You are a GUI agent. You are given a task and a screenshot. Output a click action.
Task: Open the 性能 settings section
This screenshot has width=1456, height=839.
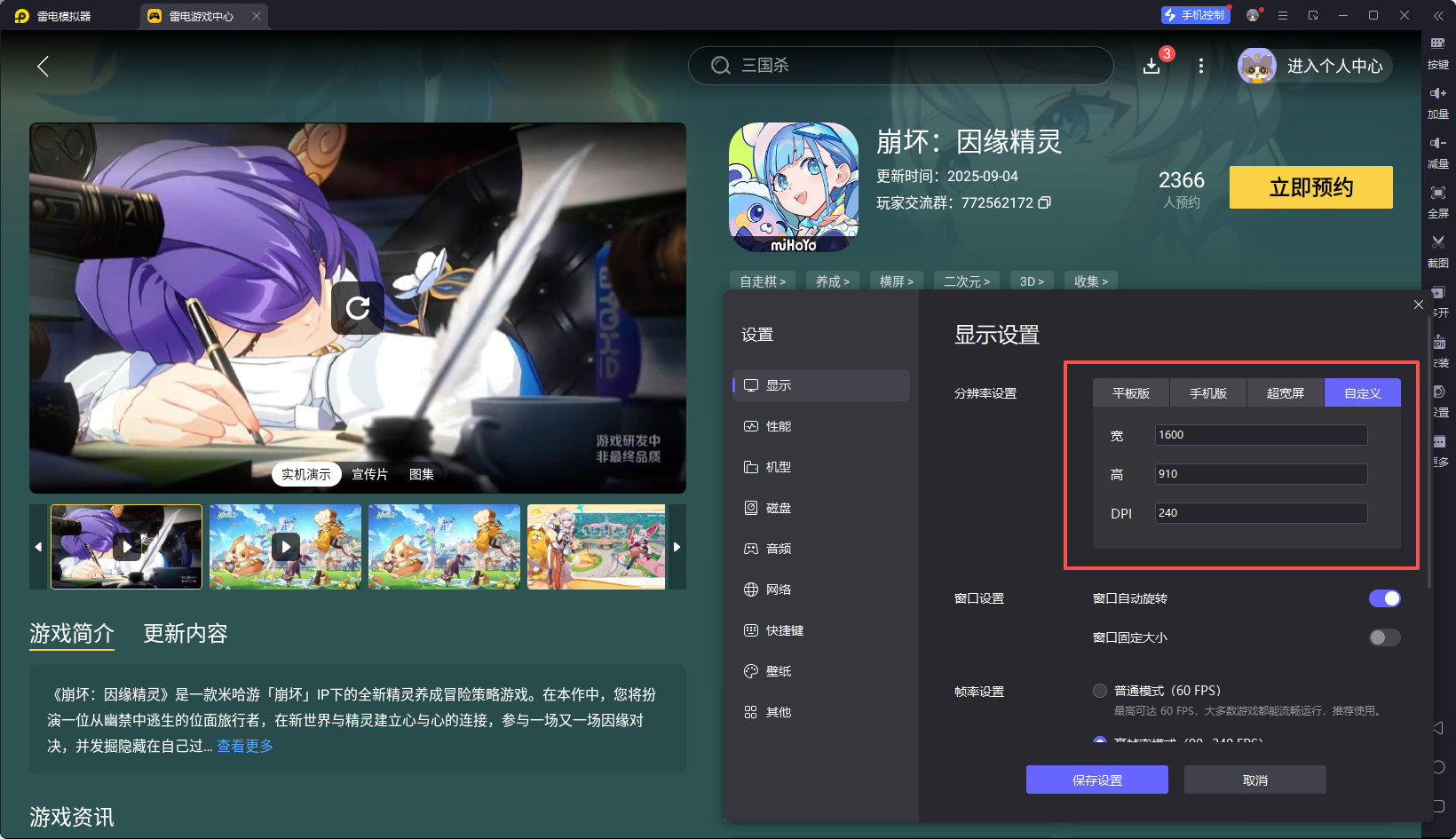pyautogui.click(x=821, y=426)
